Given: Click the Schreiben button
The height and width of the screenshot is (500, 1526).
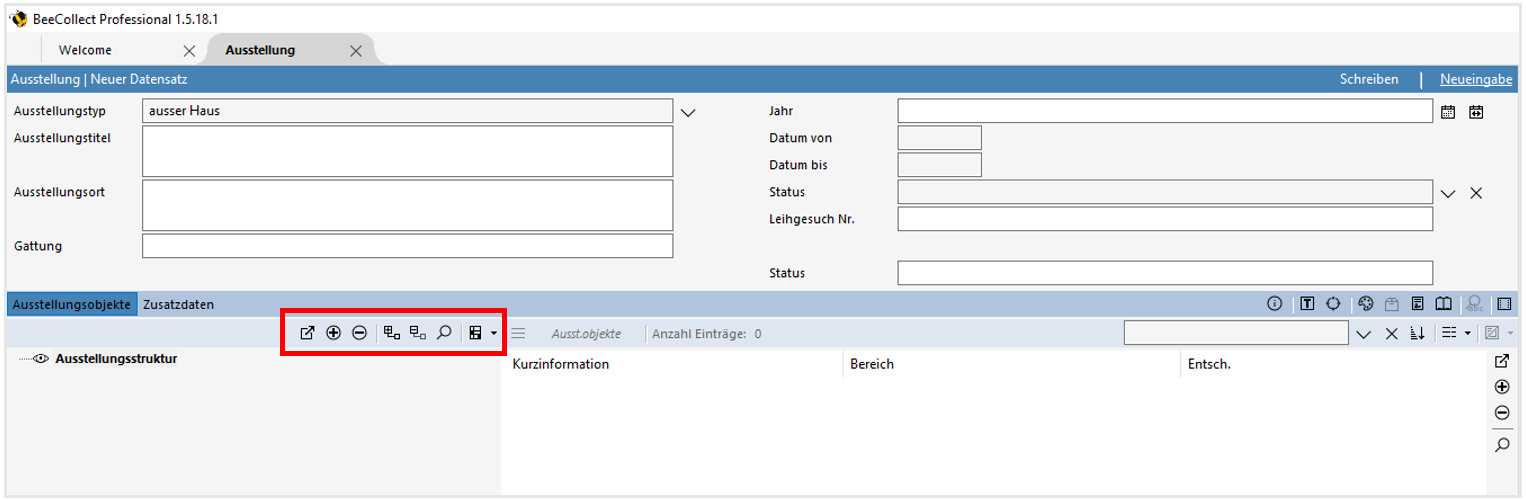Looking at the screenshot, I should 1369,79.
